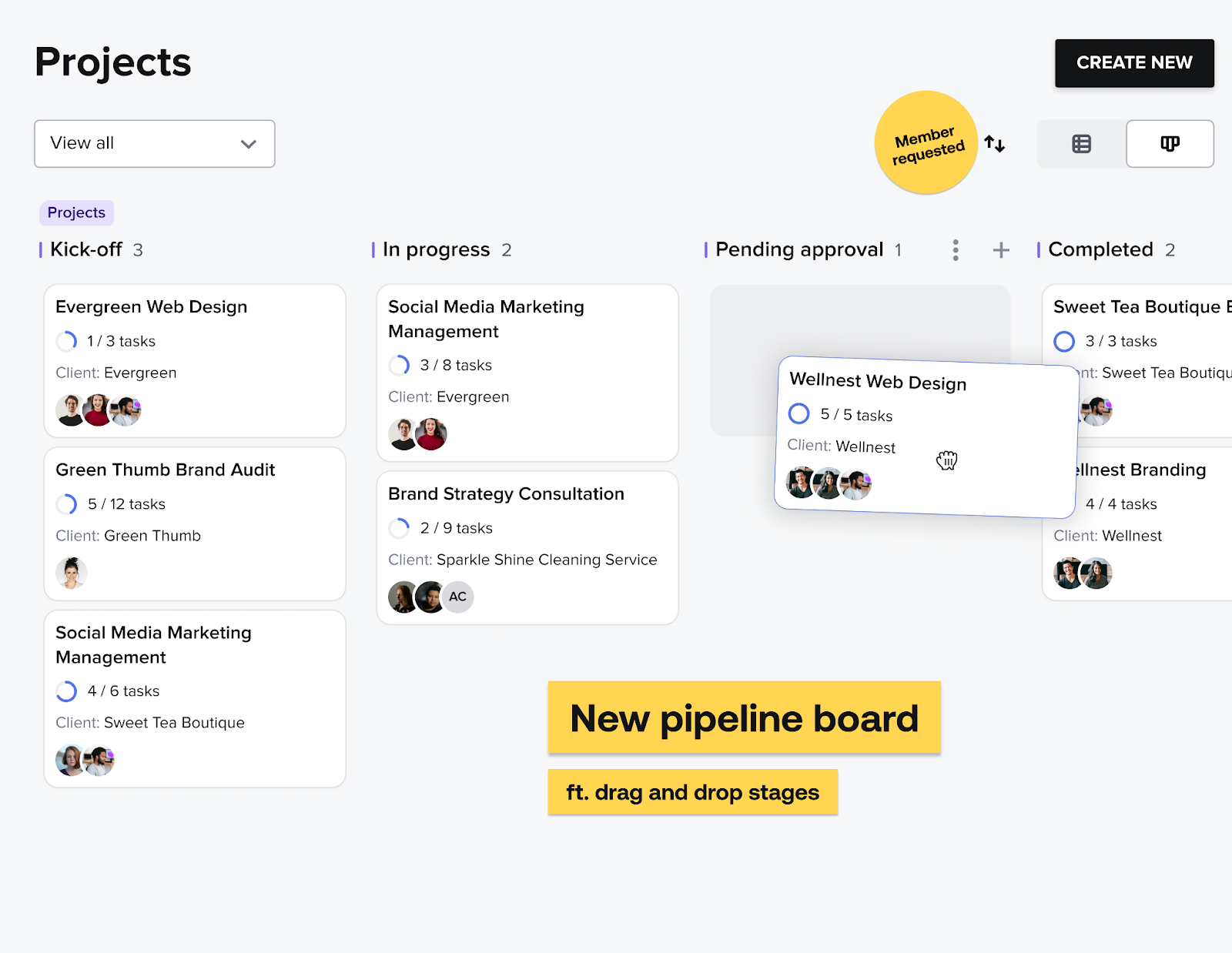The width and height of the screenshot is (1232, 953).
Task: Select the Projects tag label
Action: [x=76, y=212]
